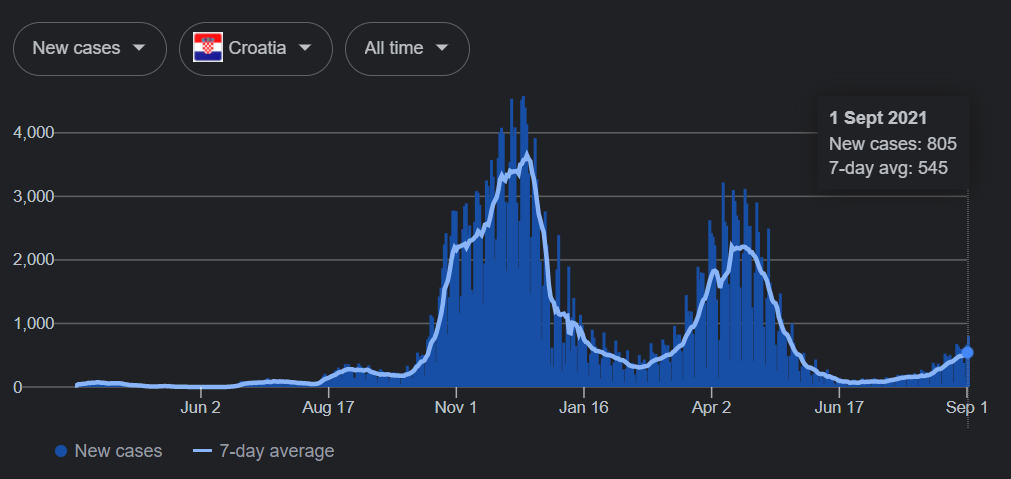Click the arrow on New cases dropdown
Image resolution: width=1011 pixels, height=479 pixels.
[x=139, y=48]
